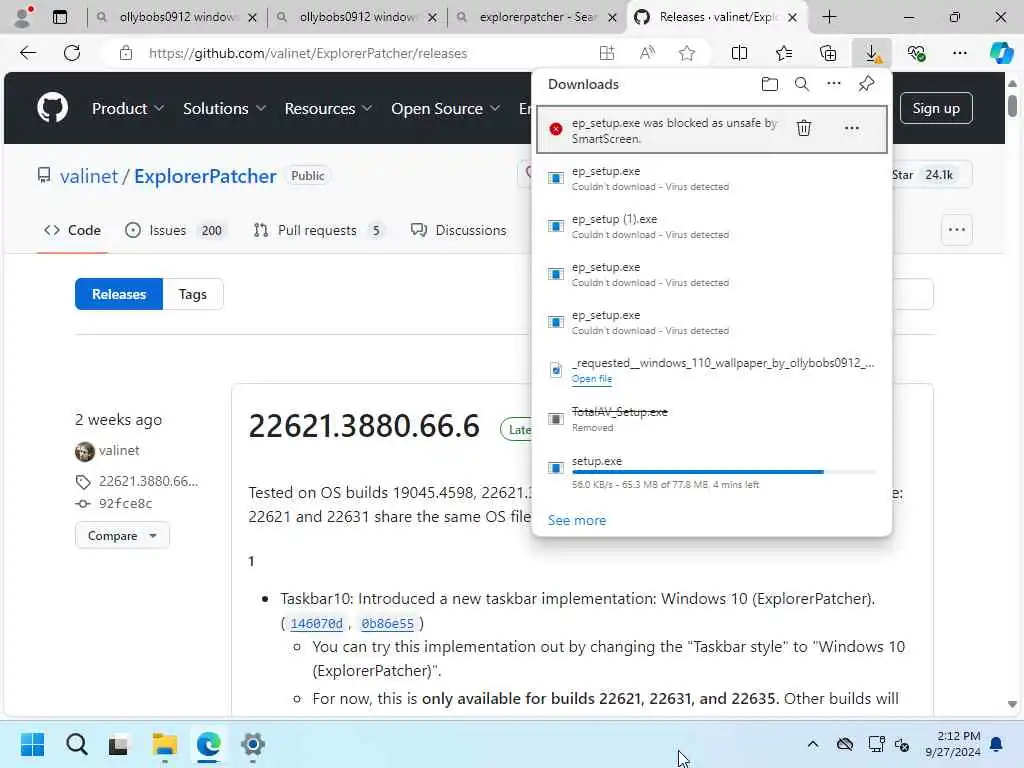1024x768 pixels.
Task: Open commit 92fce8c link
Action: (125, 504)
